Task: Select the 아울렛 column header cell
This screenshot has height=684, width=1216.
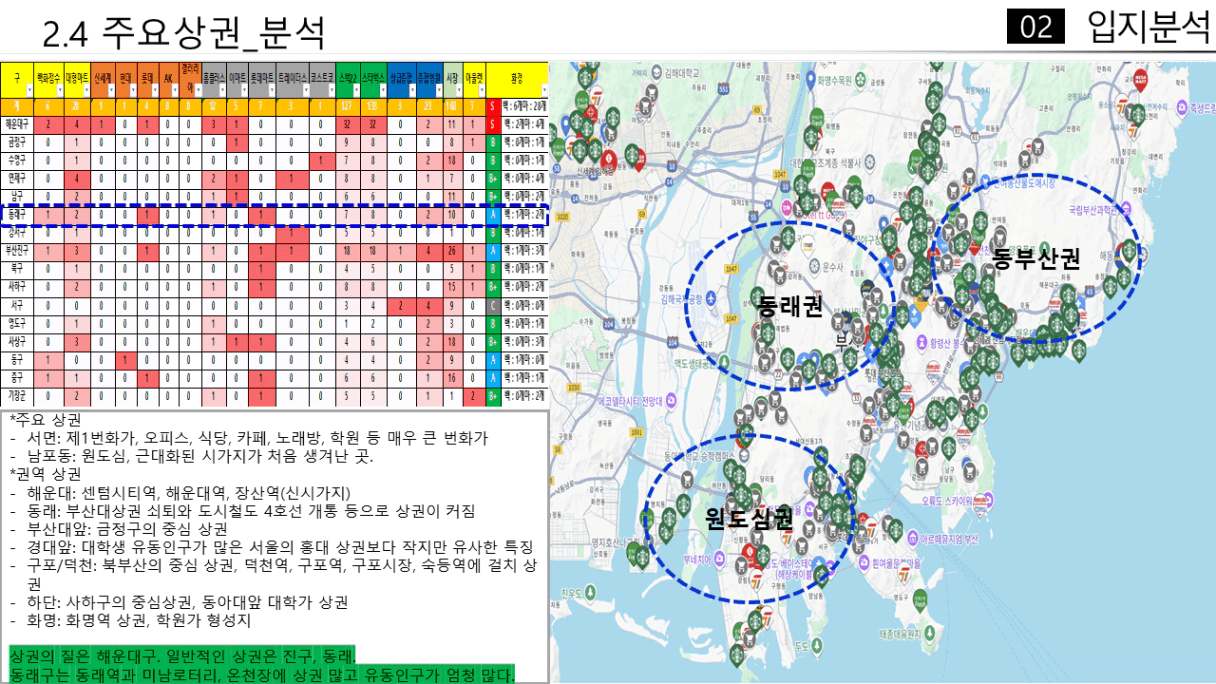Action: coord(475,79)
